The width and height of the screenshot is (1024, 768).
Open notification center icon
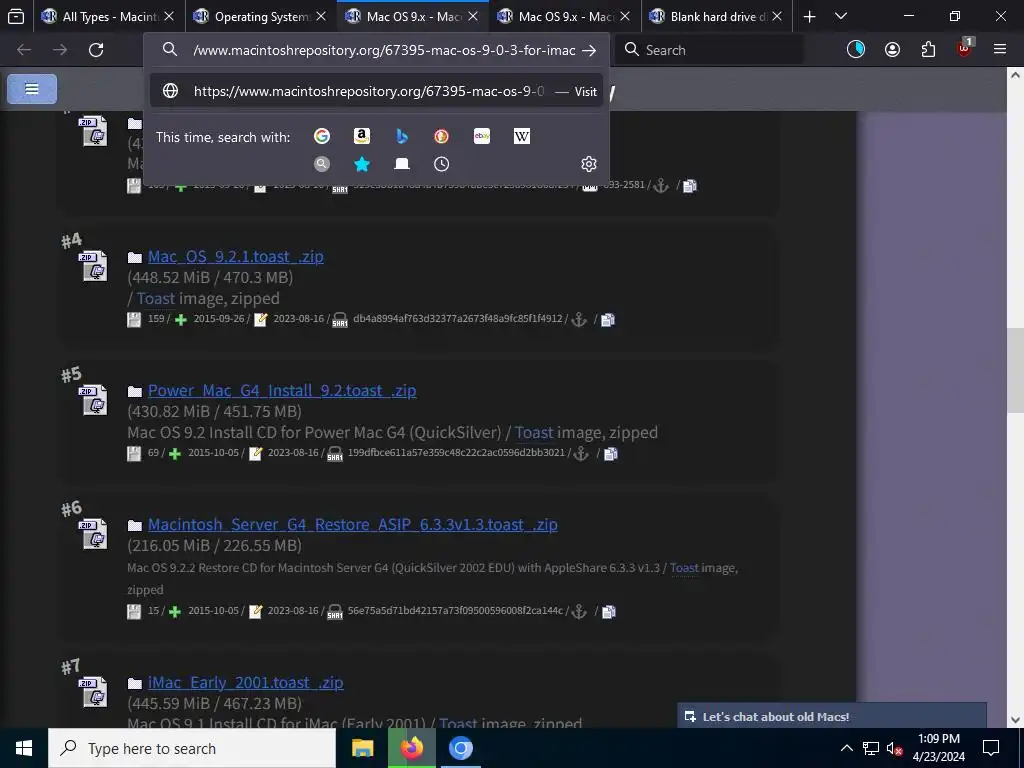(991, 748)
